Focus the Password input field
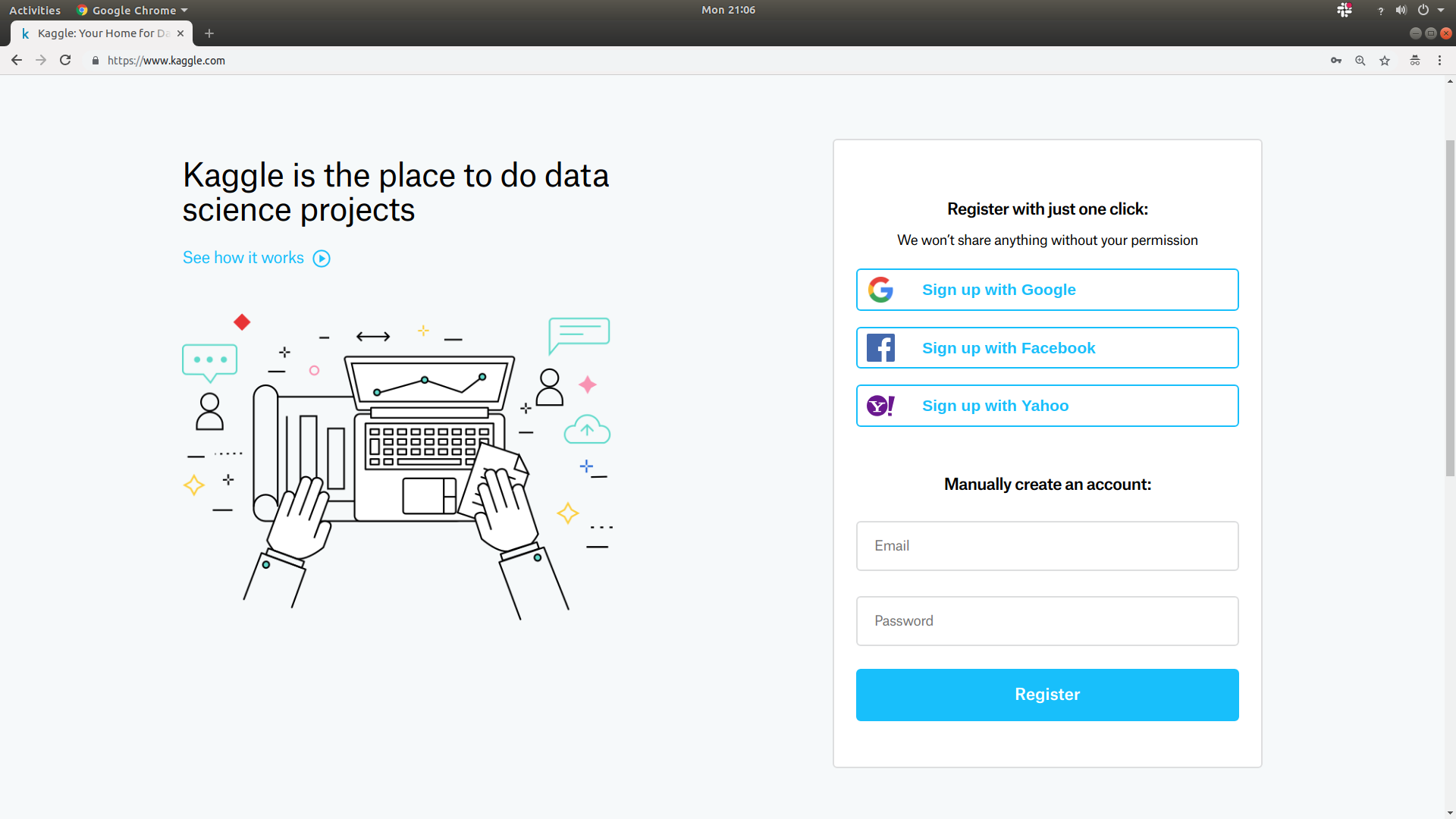This screenshot has height=819, width=1456. [x=1047, y=621]
